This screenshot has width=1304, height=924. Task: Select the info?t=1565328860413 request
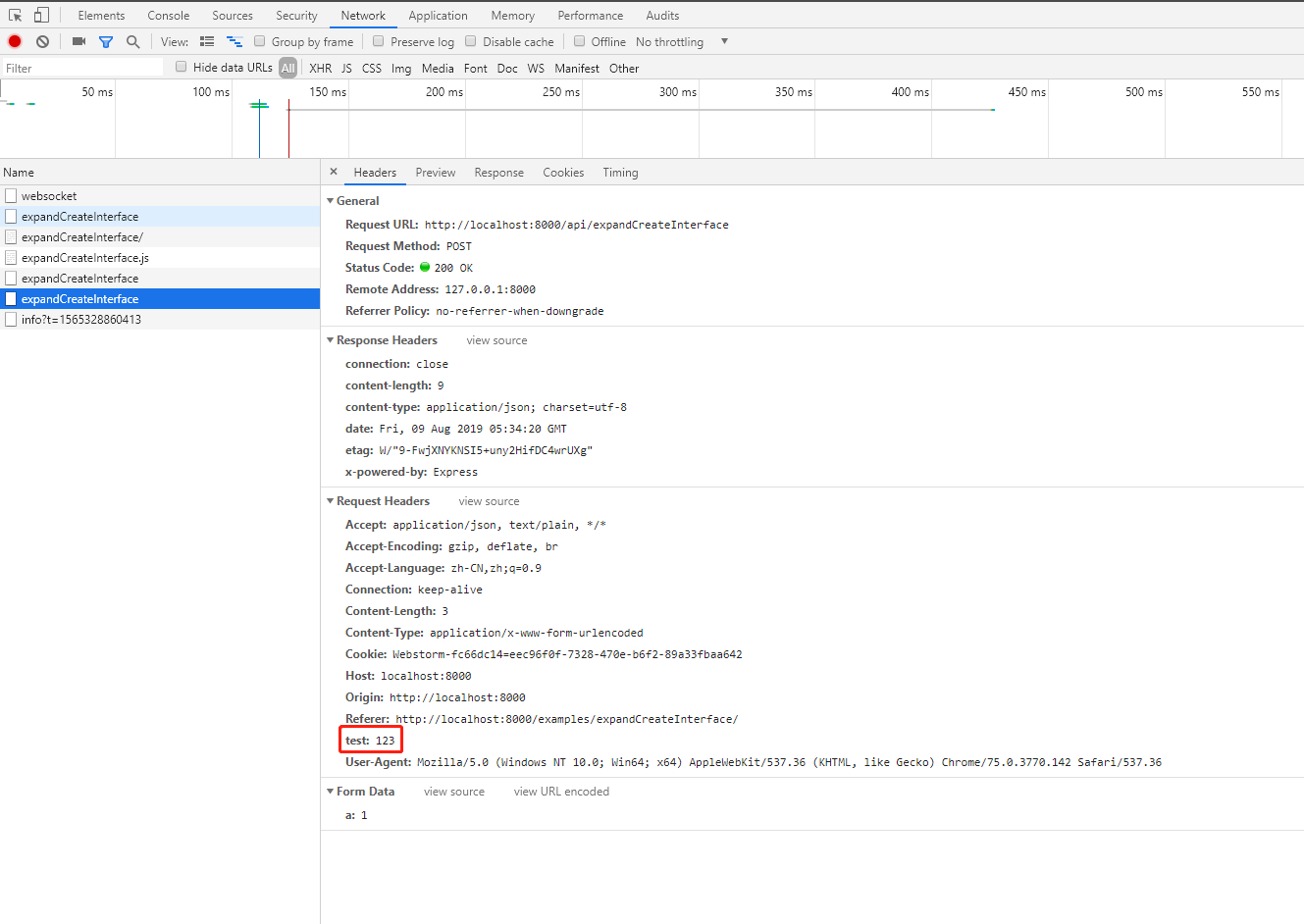pos(160,320)
